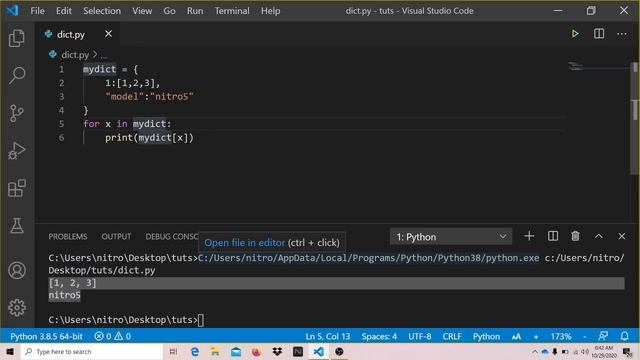The width and height of the screenshot is (640, 360).
Task: Open errors and warnings count in status bar
Action: coord(113,336)
